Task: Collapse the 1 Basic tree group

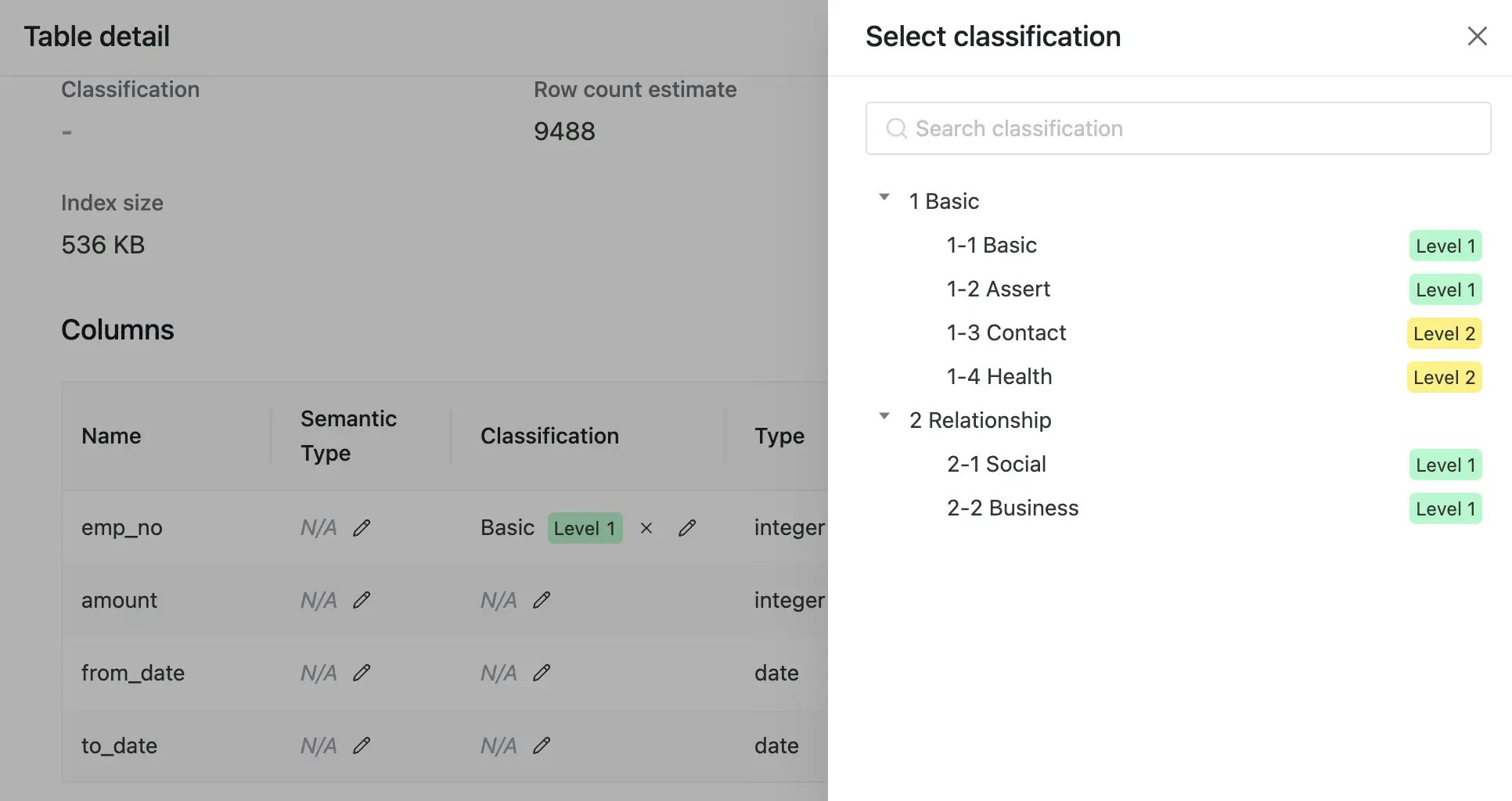Action: pos(884,197)
